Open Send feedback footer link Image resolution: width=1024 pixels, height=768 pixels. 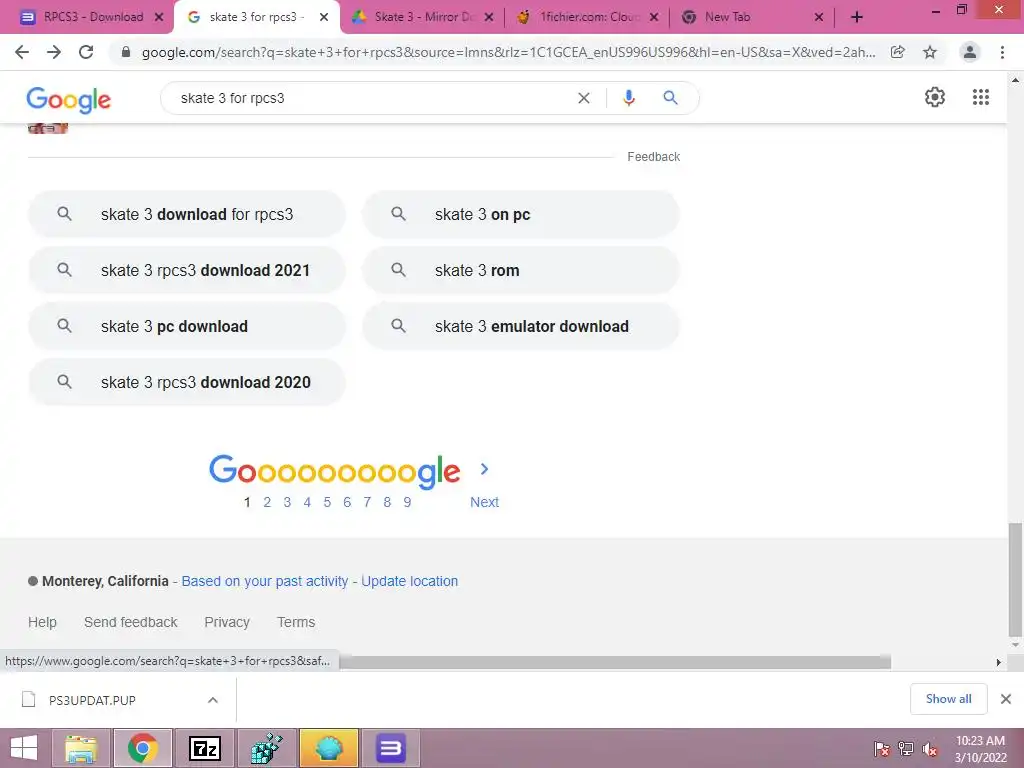tap(131, 622)
